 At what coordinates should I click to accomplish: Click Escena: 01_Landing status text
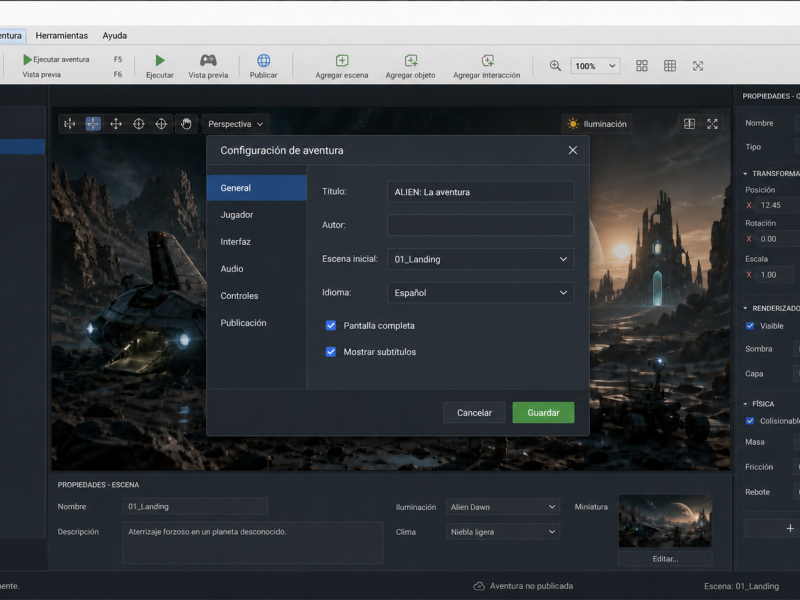(x=741, y=586)
